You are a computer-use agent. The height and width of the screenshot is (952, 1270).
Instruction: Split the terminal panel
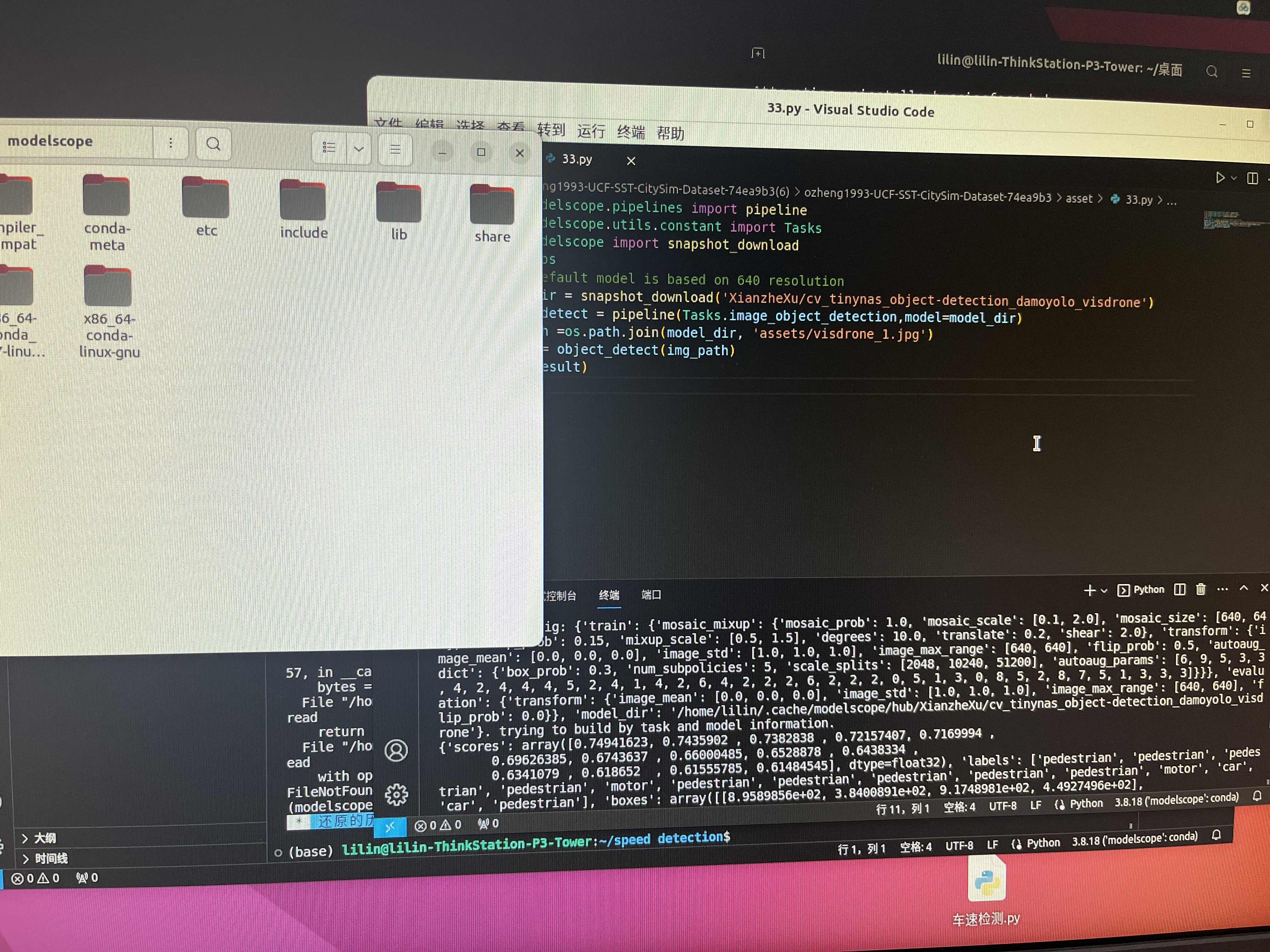(1179, 589)
